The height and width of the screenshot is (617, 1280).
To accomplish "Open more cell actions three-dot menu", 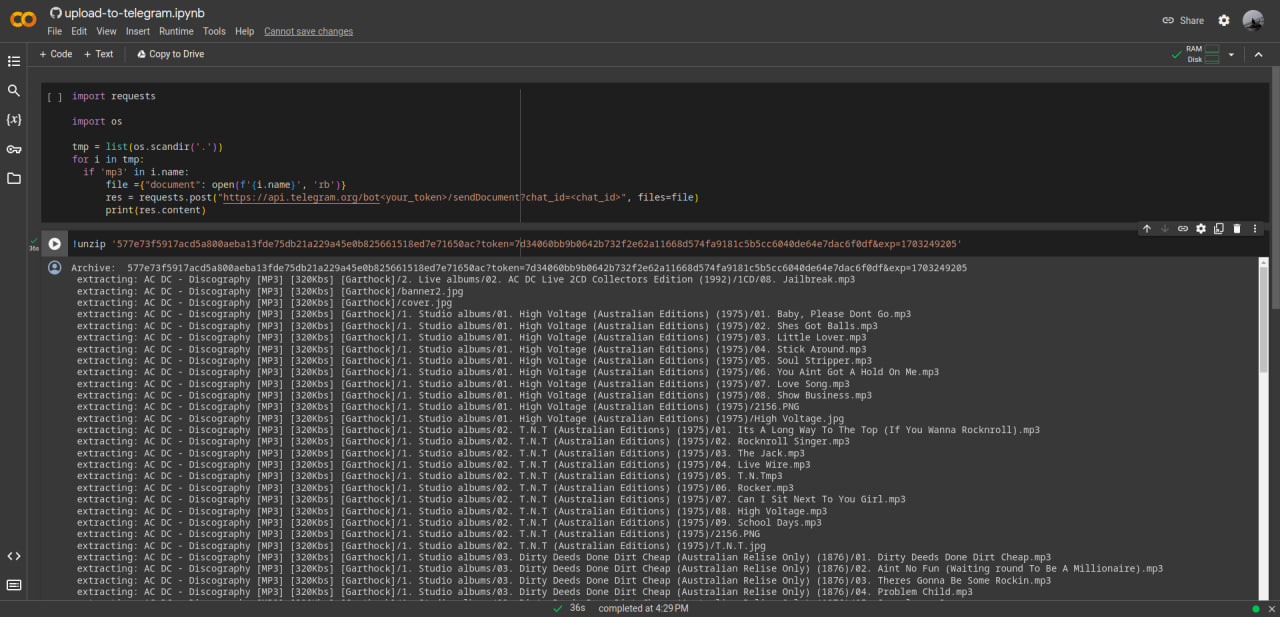I will 1255,229.
